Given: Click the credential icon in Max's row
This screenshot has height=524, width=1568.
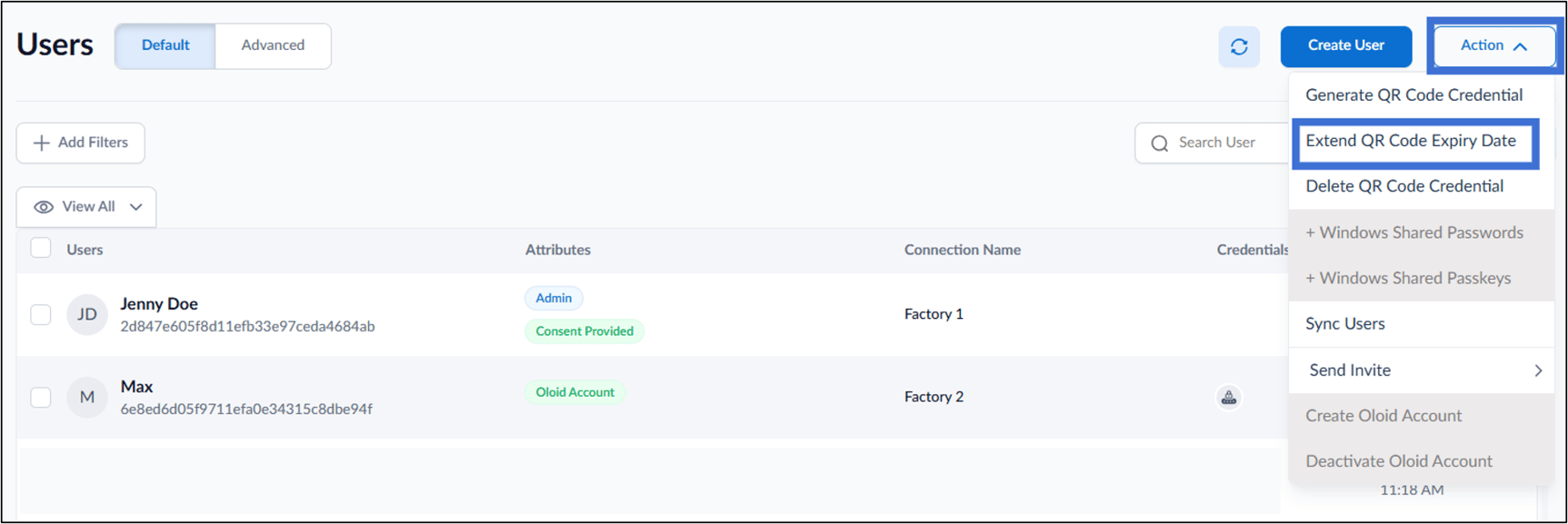Looking at the screenshot, I should coord(1229,397).
